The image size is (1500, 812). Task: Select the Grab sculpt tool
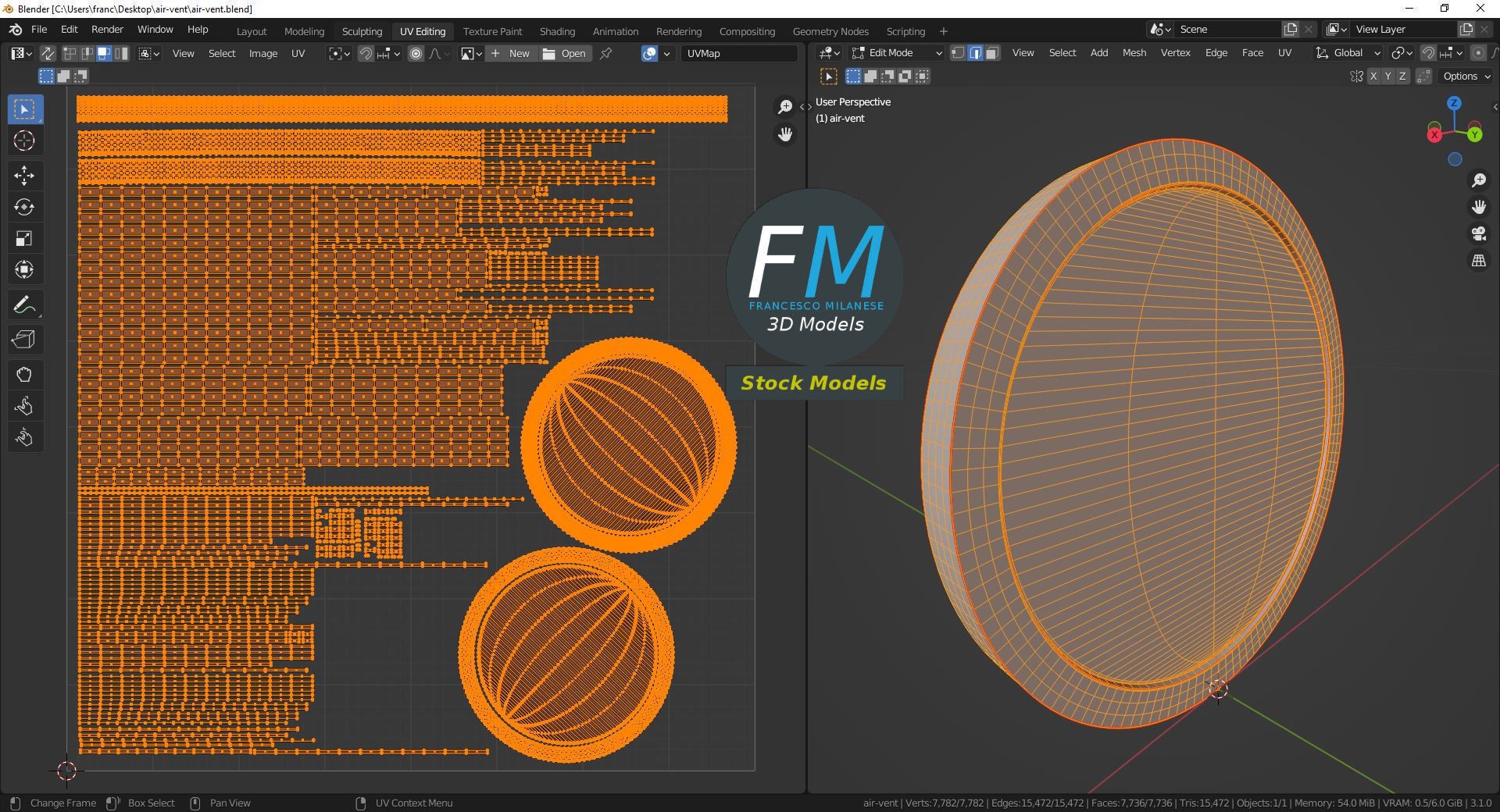tap(24, 375)
